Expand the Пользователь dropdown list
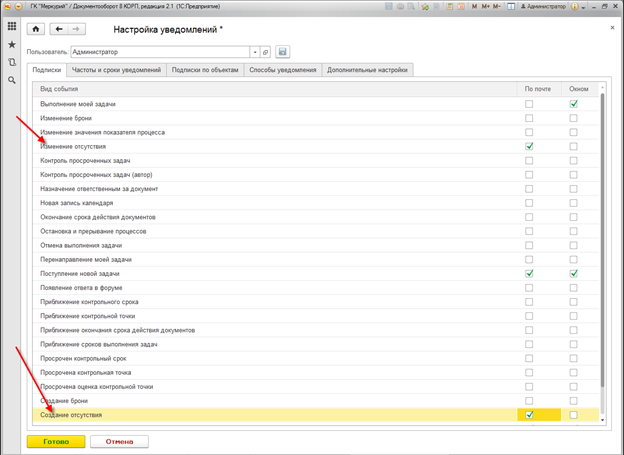Image resolution: width=624 pixels, height=455 pixels. [255, 51]
